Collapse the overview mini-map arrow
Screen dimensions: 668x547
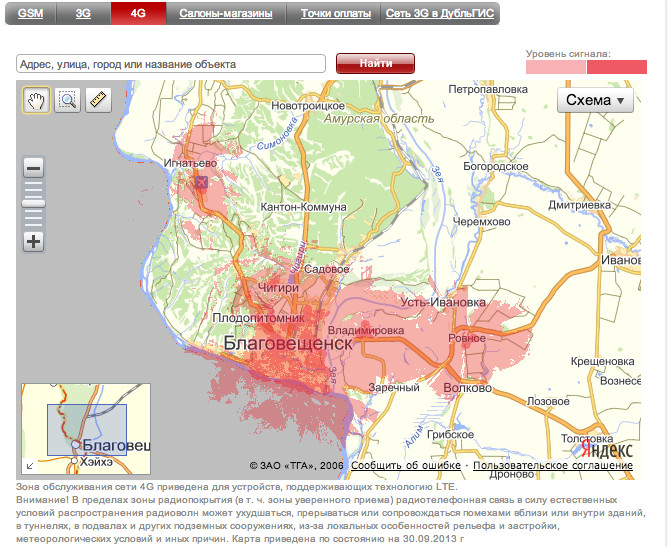(x=29, y=465)
